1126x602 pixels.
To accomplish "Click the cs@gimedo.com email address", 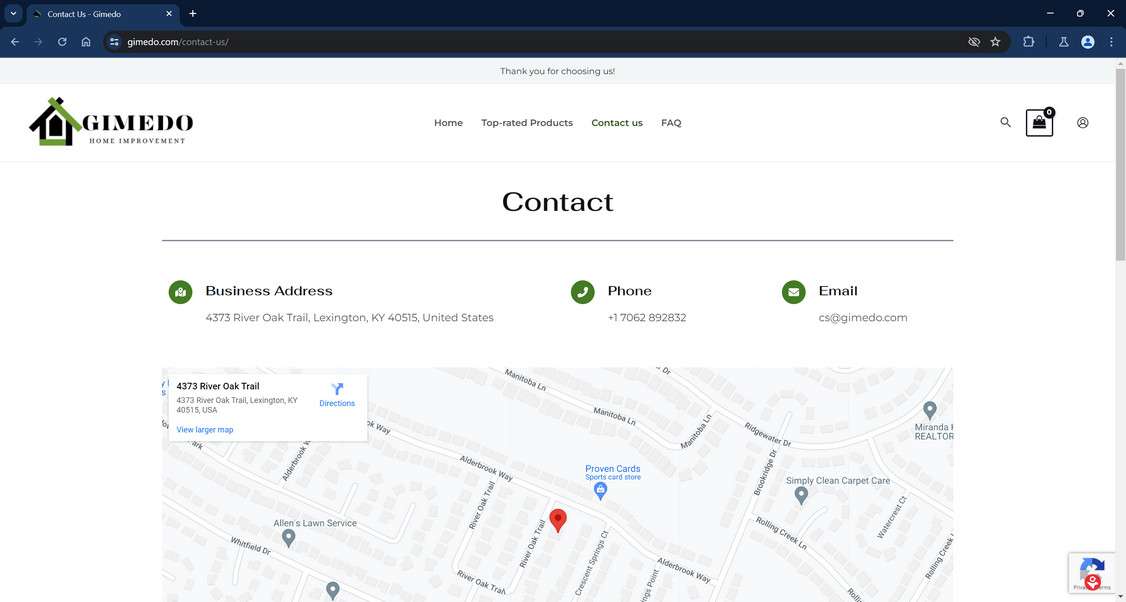I will [862, 318].
